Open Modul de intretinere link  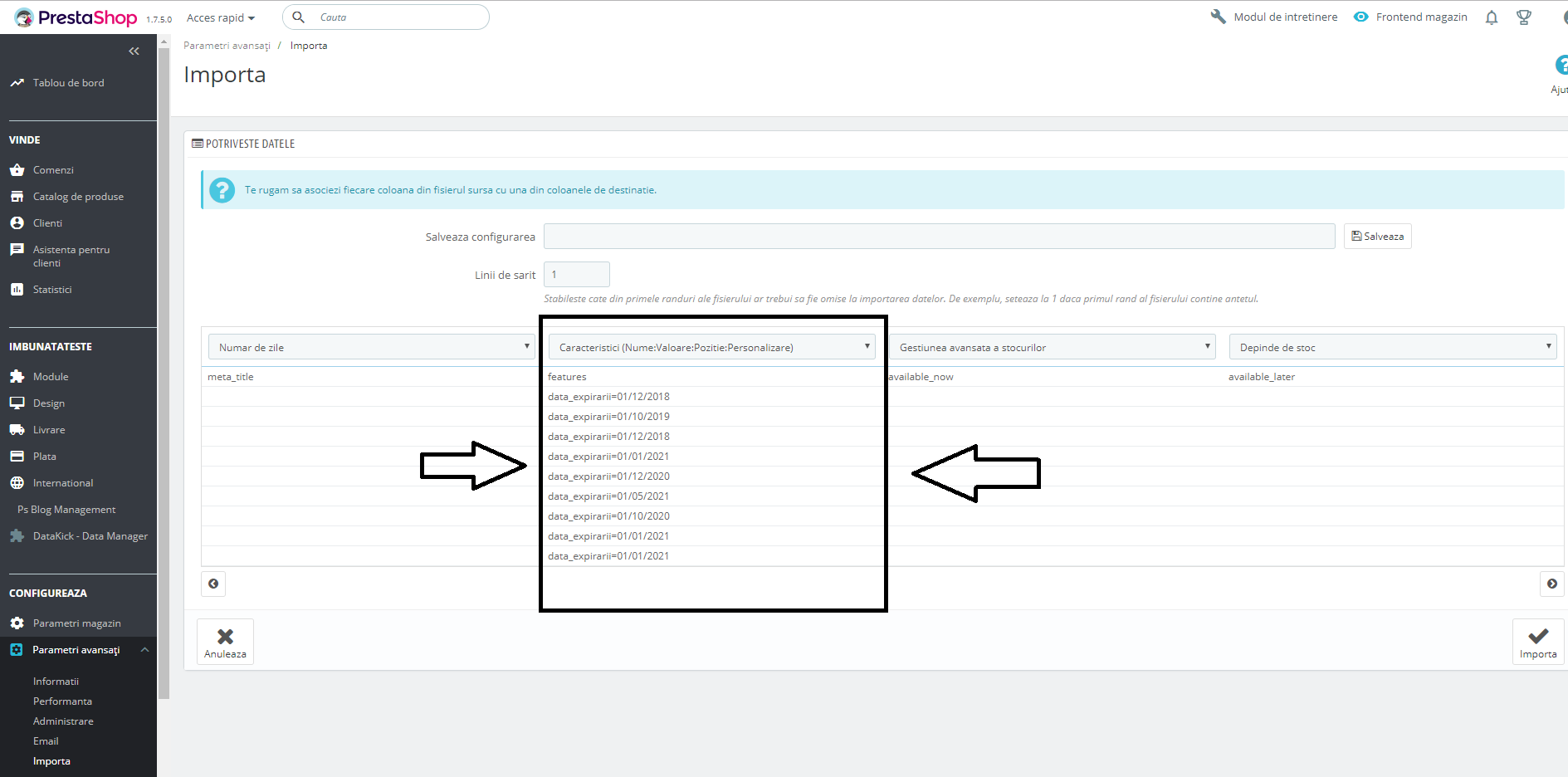point(1285,17)
